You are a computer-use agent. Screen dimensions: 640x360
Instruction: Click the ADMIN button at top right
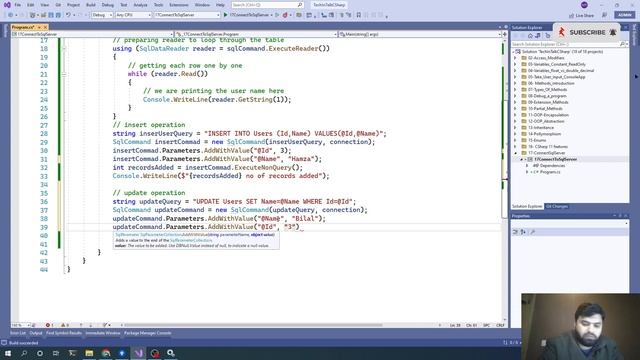[624, 15]
